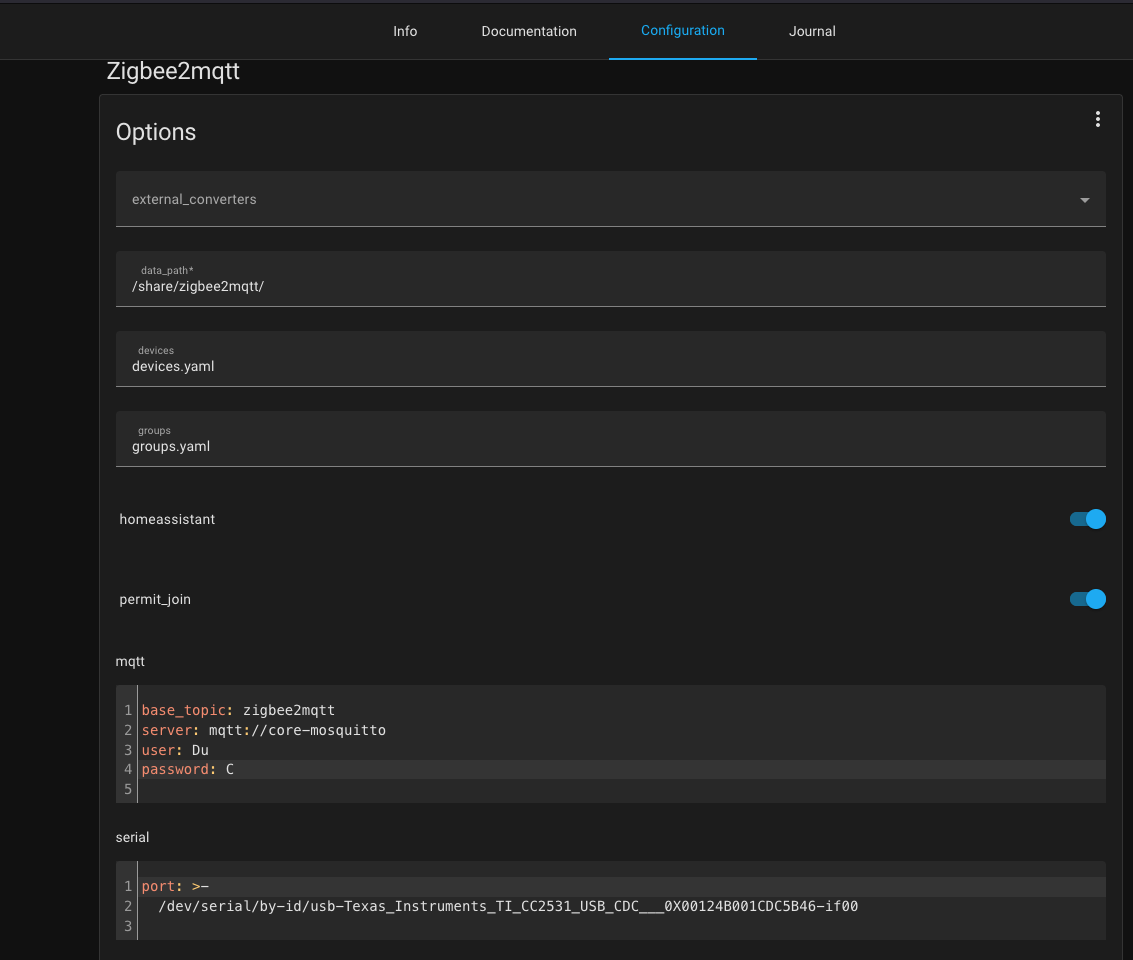Click the mqtt section label

coord(130,662)
